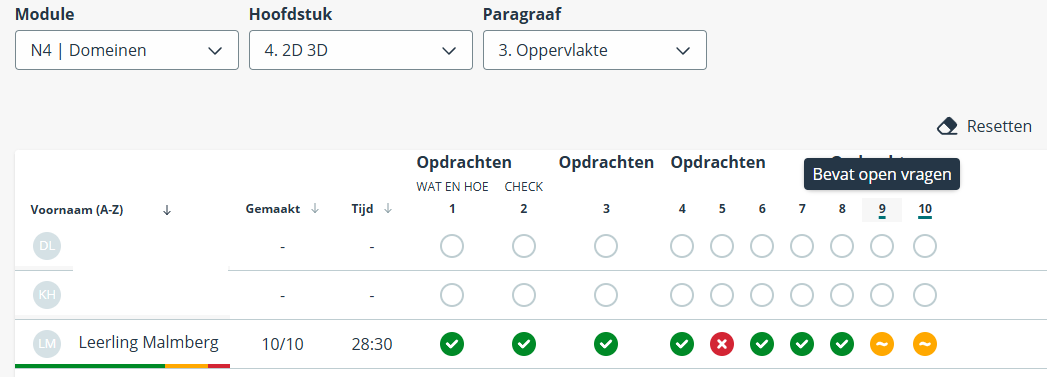The image size is (1047, 377).
Task: Click the DL student avatar
Action: pos(47,246)
